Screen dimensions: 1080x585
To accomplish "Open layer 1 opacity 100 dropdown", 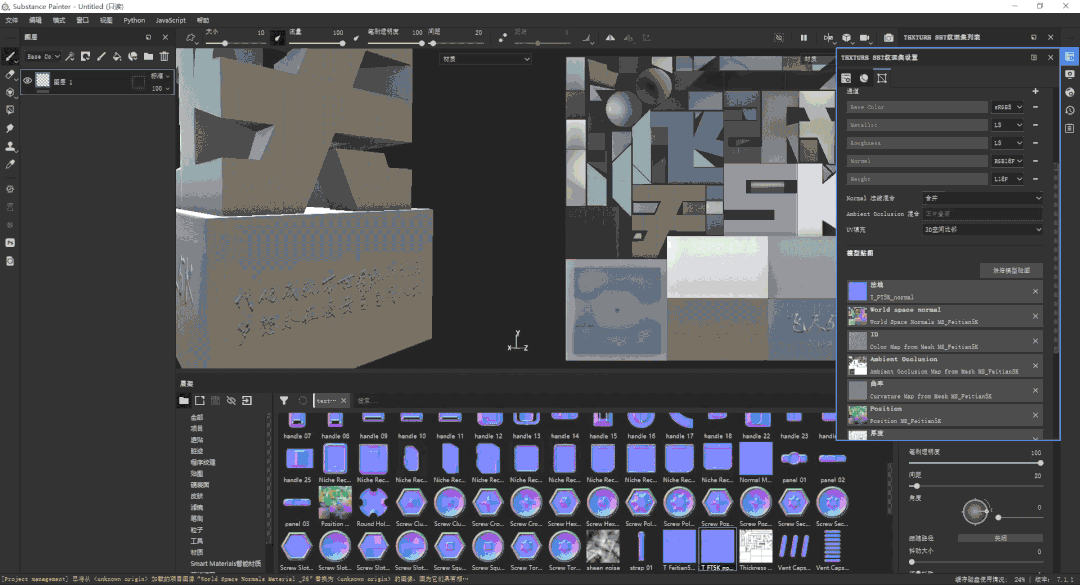I will click(x=160, y=88).
